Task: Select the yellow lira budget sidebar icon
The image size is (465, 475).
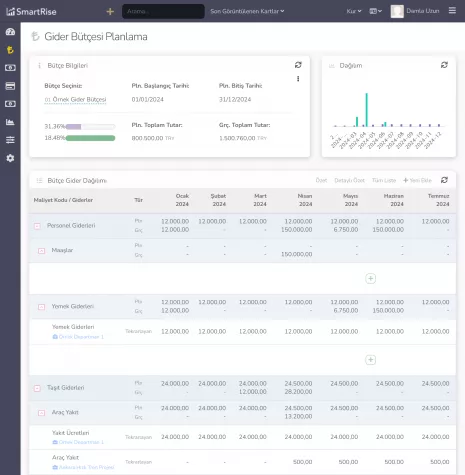Action: 10,50
